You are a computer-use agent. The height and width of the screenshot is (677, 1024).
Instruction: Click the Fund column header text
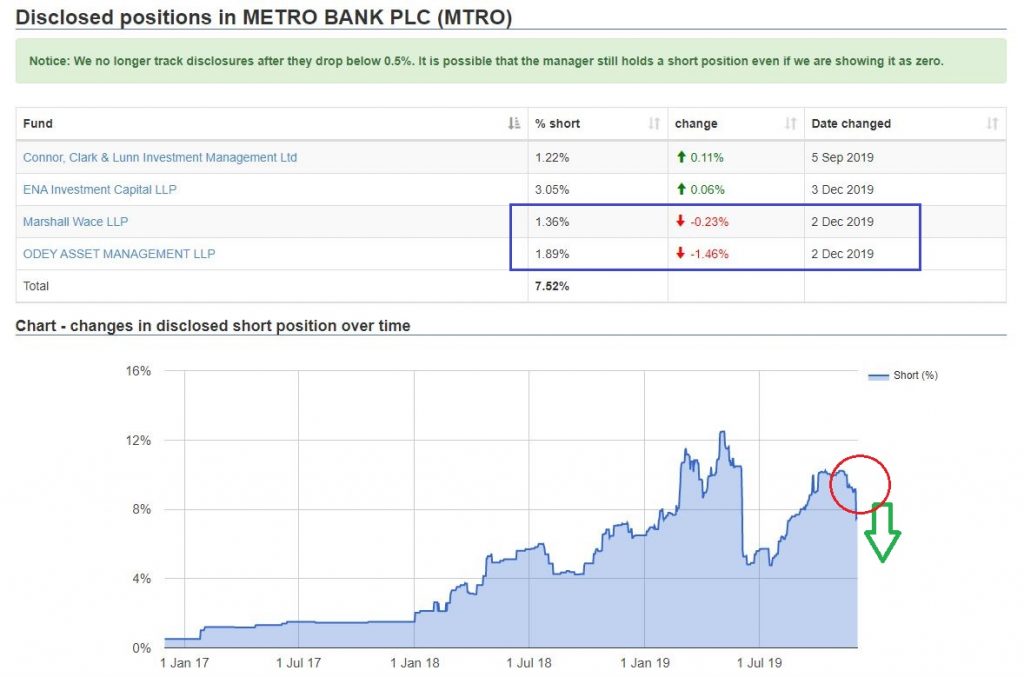point(38,123)
